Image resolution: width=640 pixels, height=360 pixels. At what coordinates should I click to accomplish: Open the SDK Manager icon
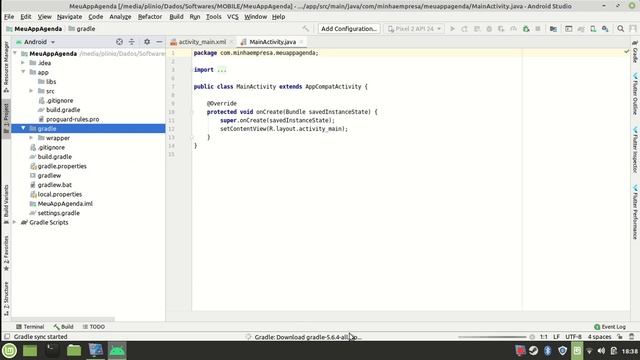click(605, 29)
